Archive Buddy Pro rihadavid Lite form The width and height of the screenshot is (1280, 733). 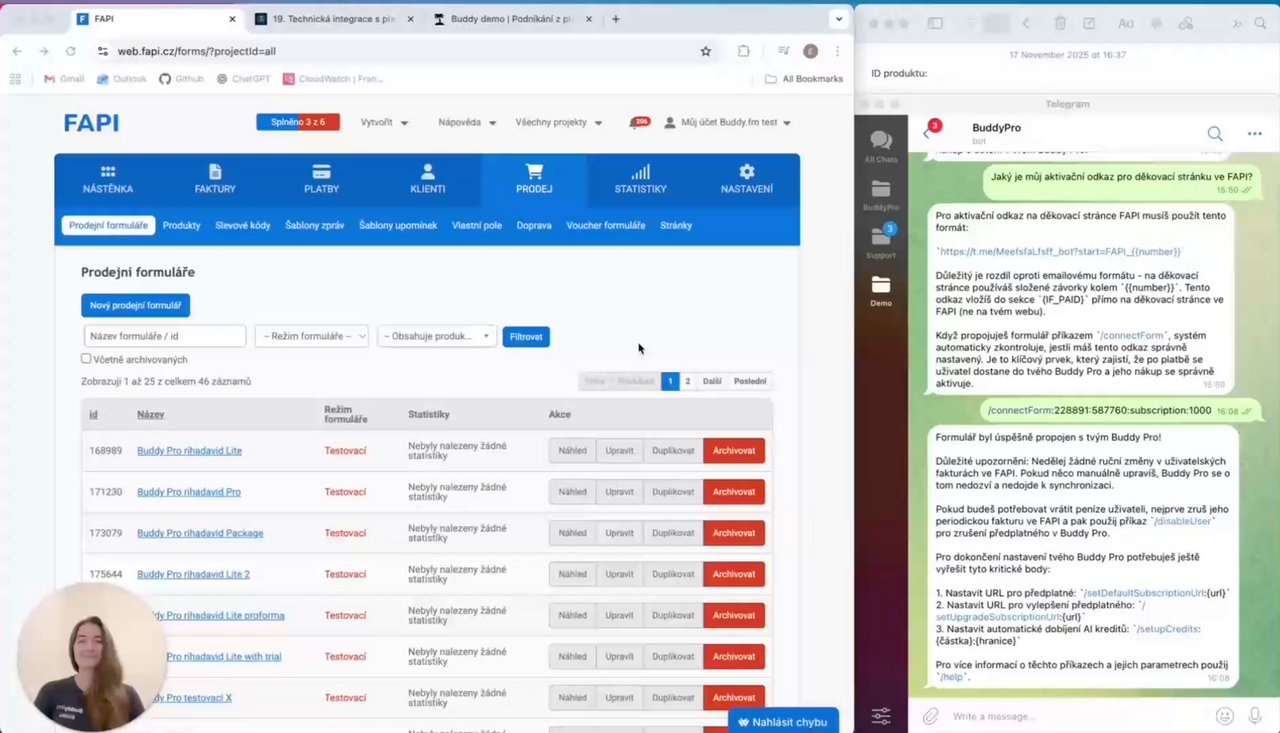734,450
